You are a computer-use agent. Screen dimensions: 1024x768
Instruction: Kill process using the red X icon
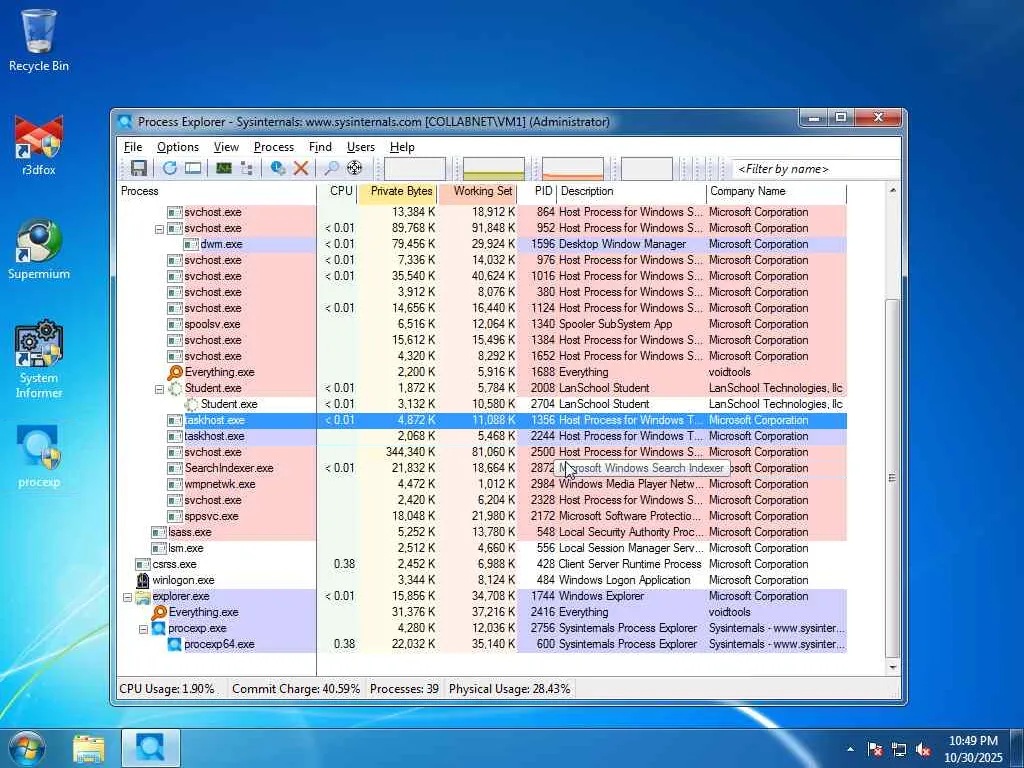pos(300,168)
